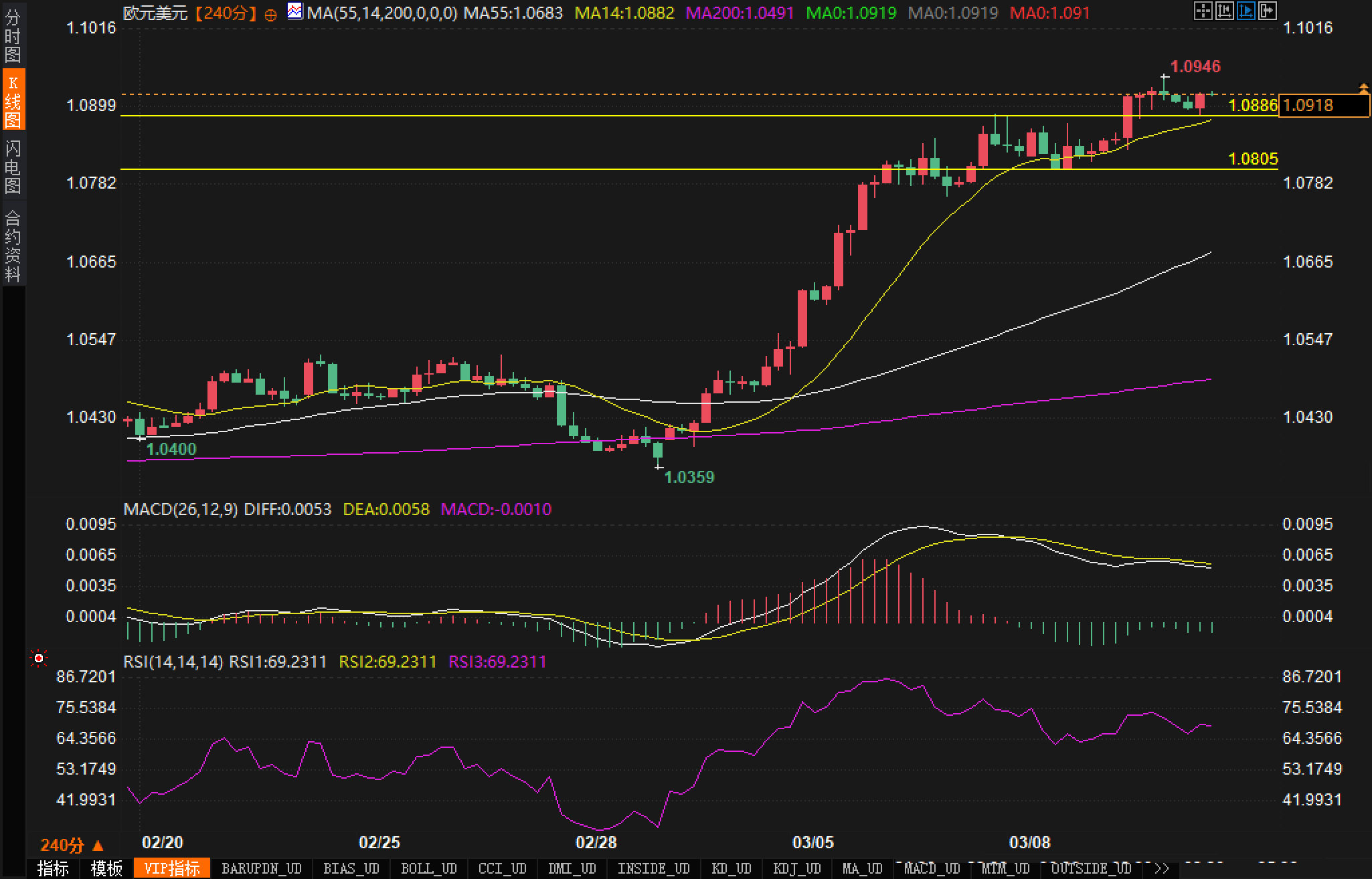
Task: Select the KDJ_UD indicator
Action: [797, 868]
